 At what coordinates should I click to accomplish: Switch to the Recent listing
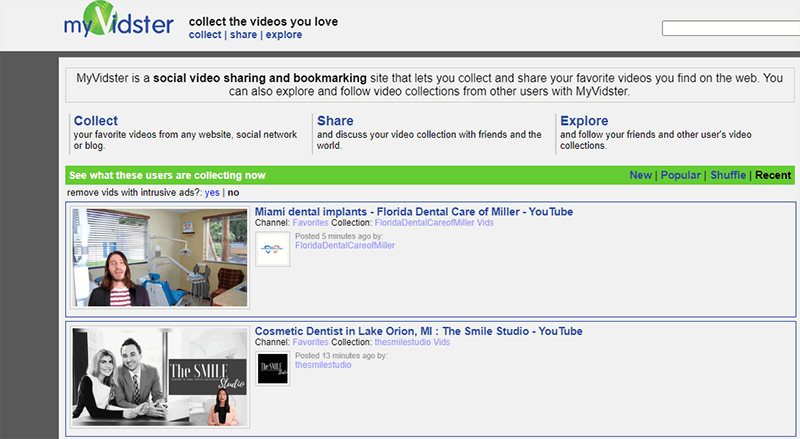773,175
